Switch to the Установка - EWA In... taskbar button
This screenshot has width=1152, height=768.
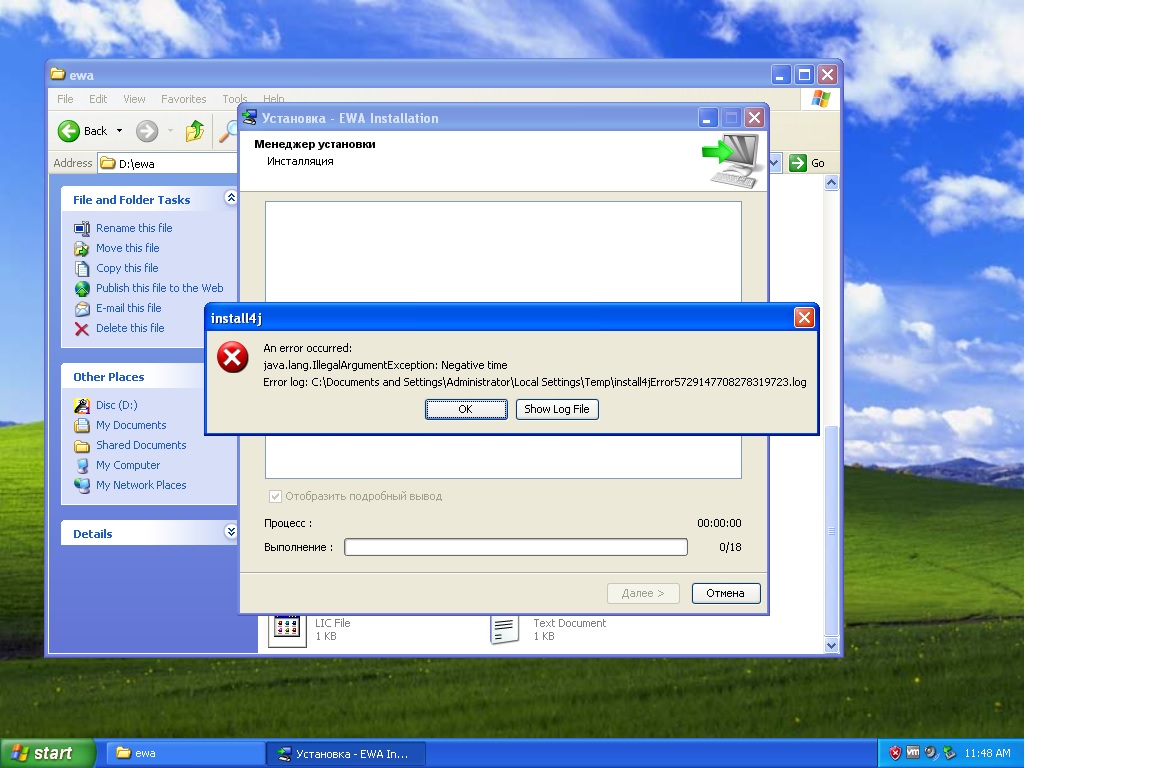coord(345,753)
